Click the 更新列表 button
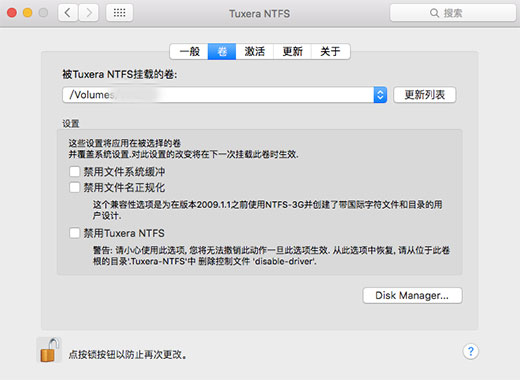This screenshot has height=380, width=520. click(x=425, y=95)
